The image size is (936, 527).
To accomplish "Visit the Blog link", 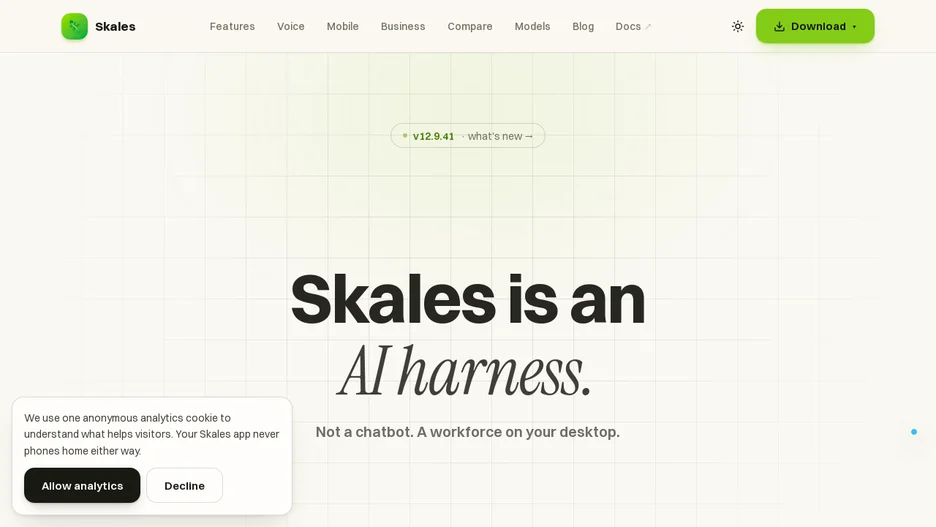I will coord(583,26).
